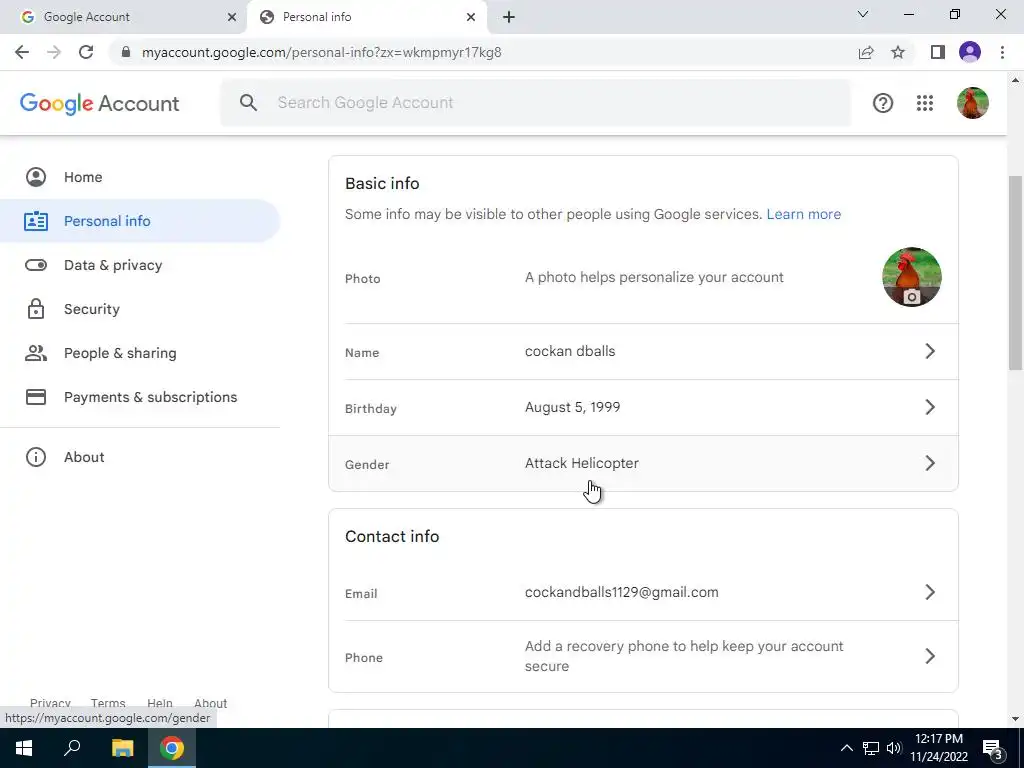This screenshot has width=1024, height=768.
Task: Bookmark this page with the star icon
Action: [898, 52]
